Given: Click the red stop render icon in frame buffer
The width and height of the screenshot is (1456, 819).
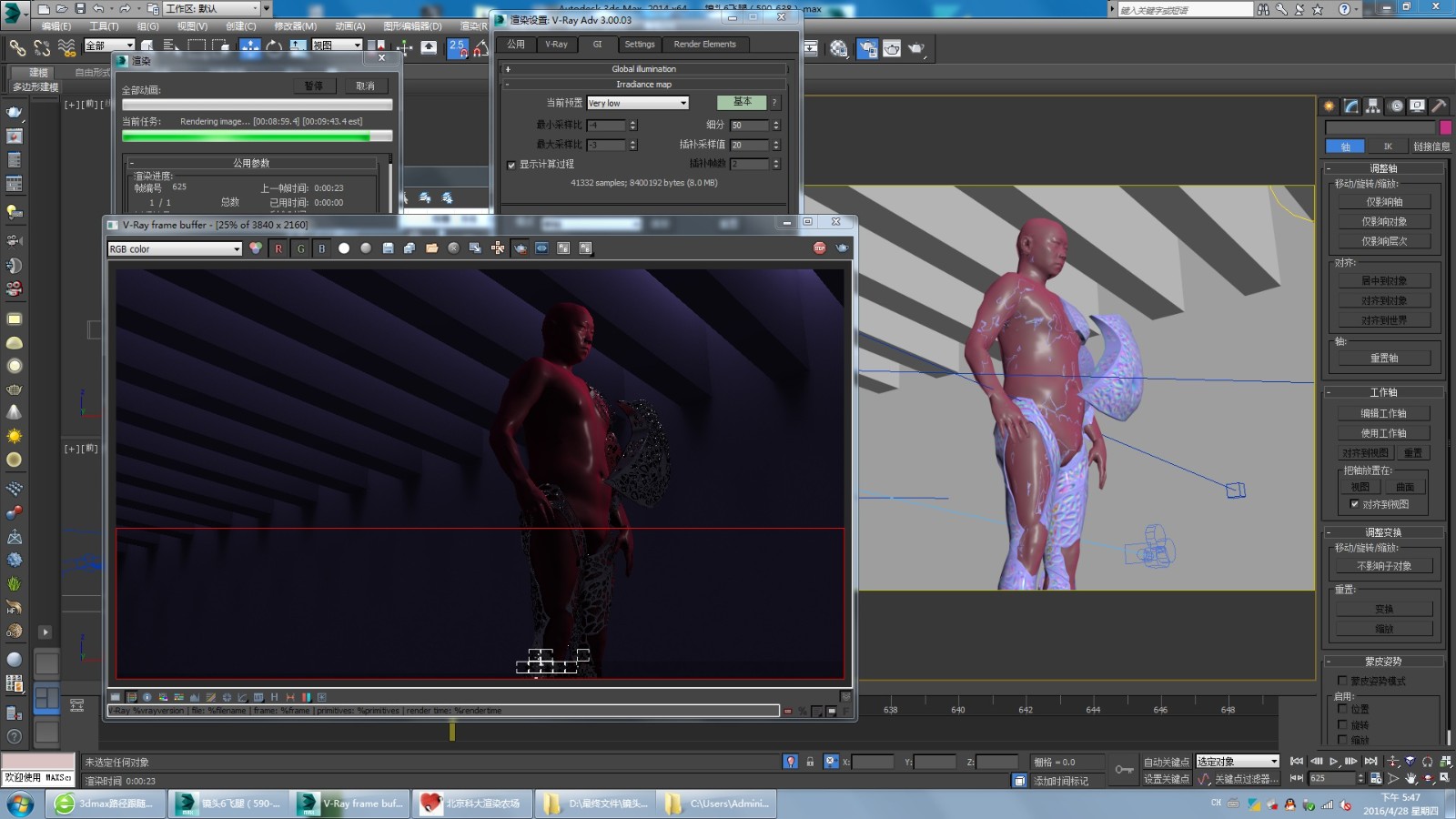Looking at the screenshot, I should click(819, 248).
